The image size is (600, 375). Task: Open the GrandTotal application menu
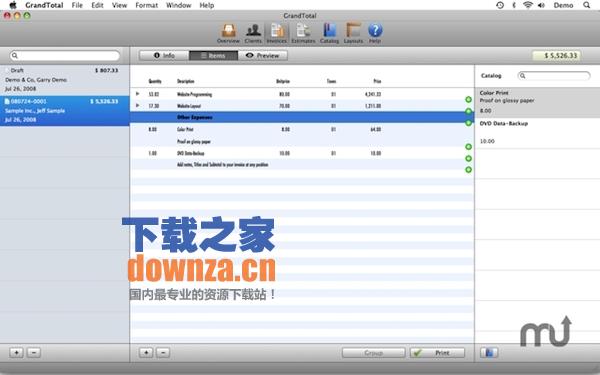[44, 5]
